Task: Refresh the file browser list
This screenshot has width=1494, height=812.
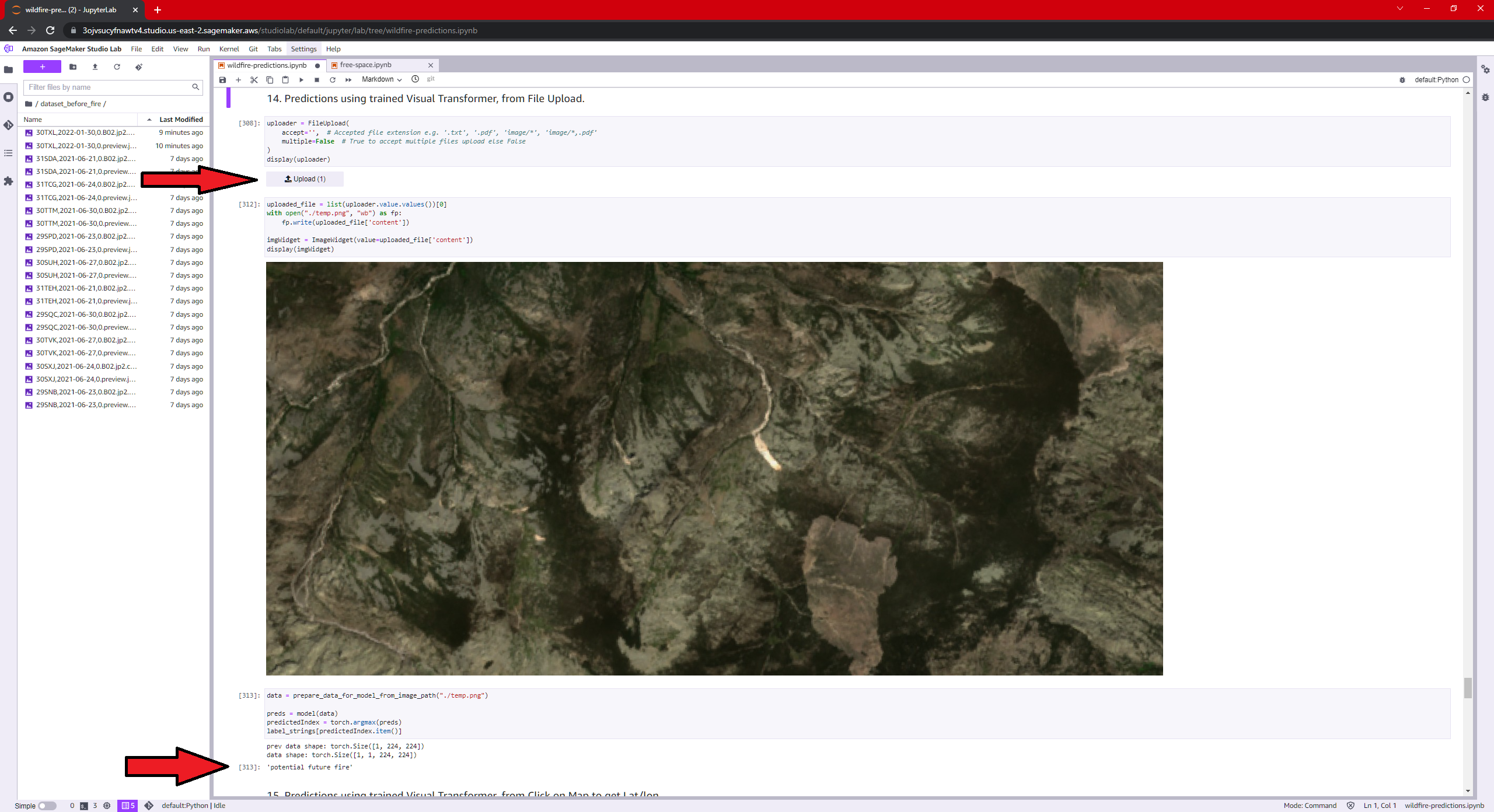Action: coord(117,67)
